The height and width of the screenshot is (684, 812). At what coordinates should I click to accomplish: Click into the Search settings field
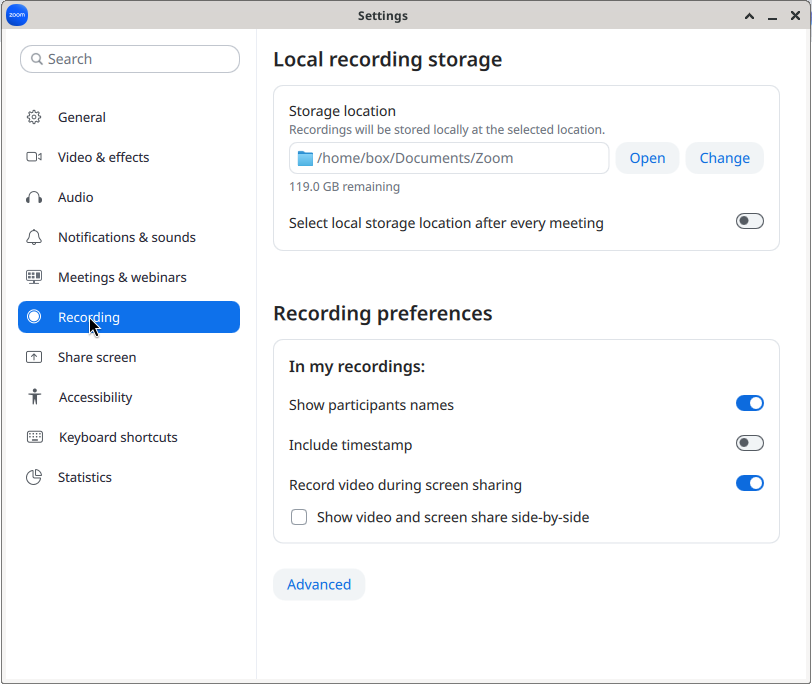pos(130,59)
